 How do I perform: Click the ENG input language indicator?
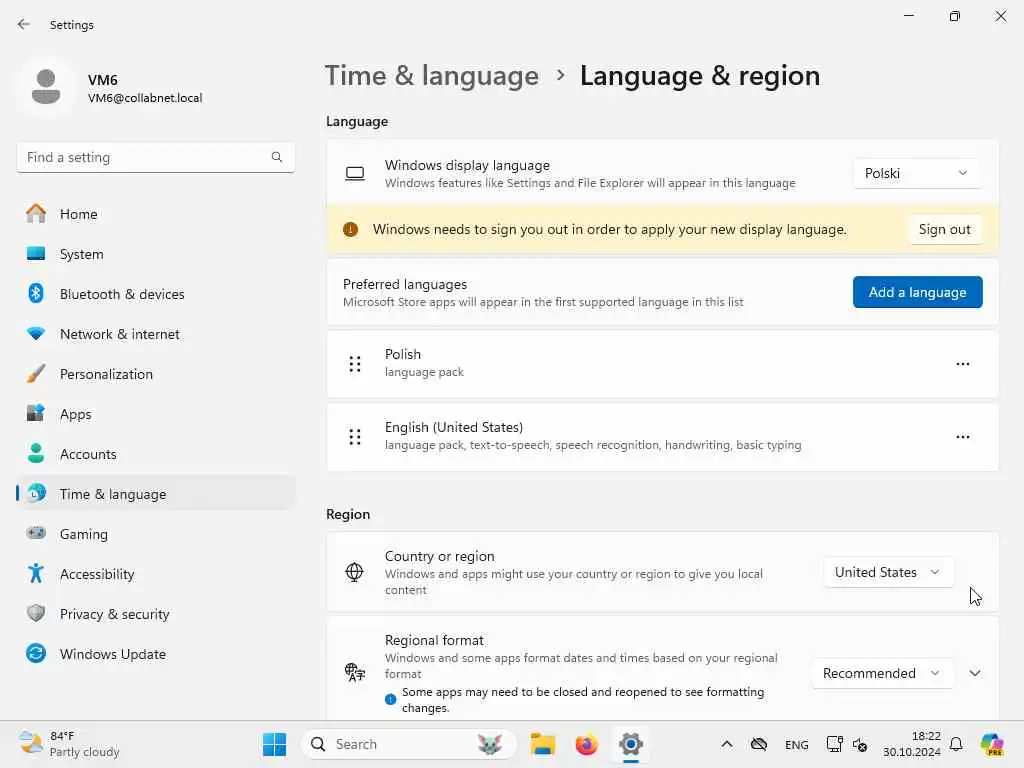click(x=796, y=744)
